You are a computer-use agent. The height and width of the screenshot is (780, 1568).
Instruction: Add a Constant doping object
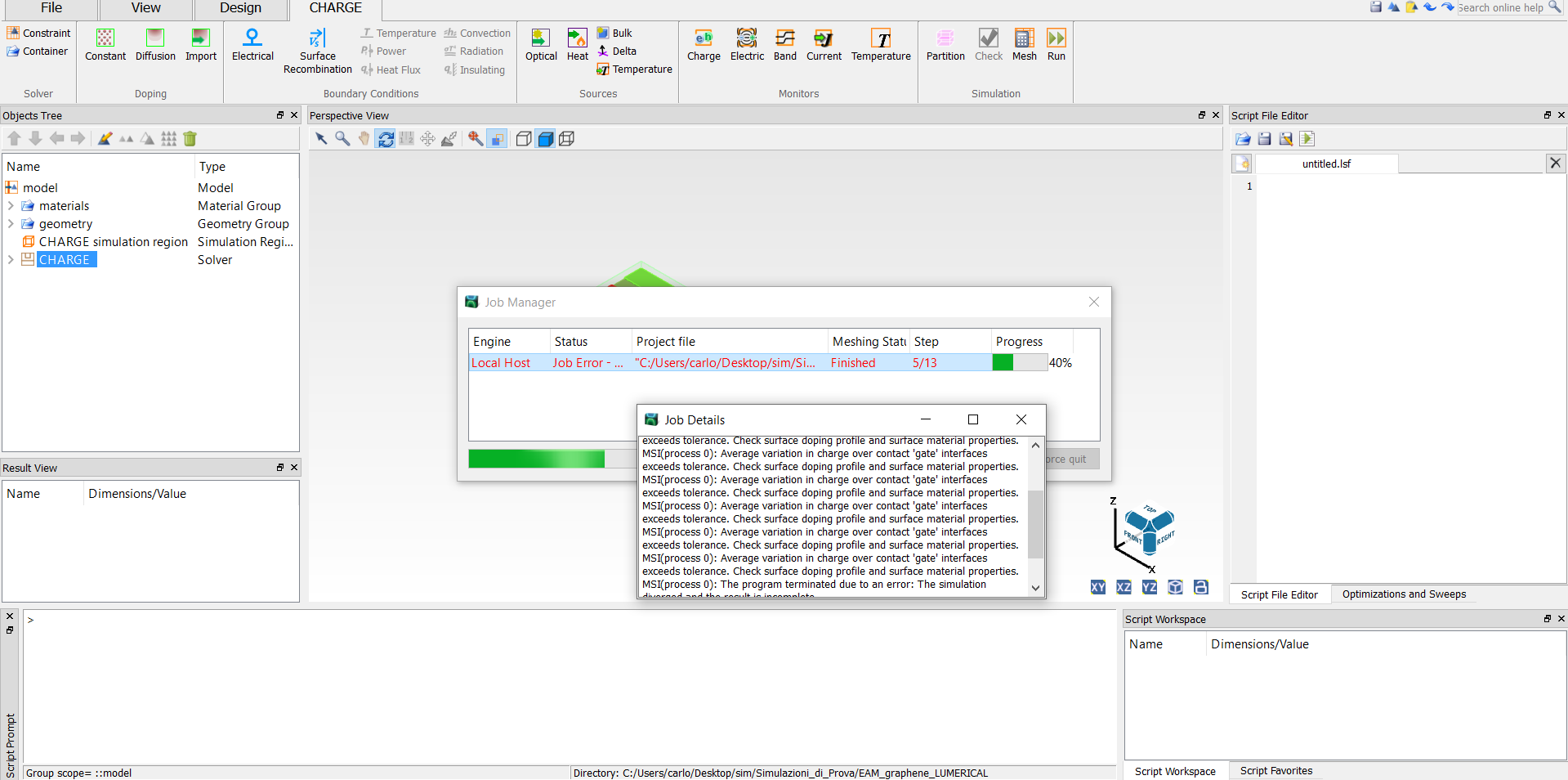105,44
